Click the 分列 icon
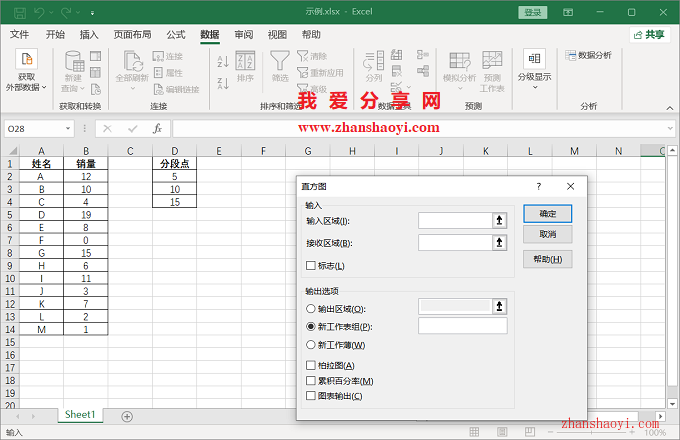The width and height of the screenshot is (680, 440). point(374,61)
